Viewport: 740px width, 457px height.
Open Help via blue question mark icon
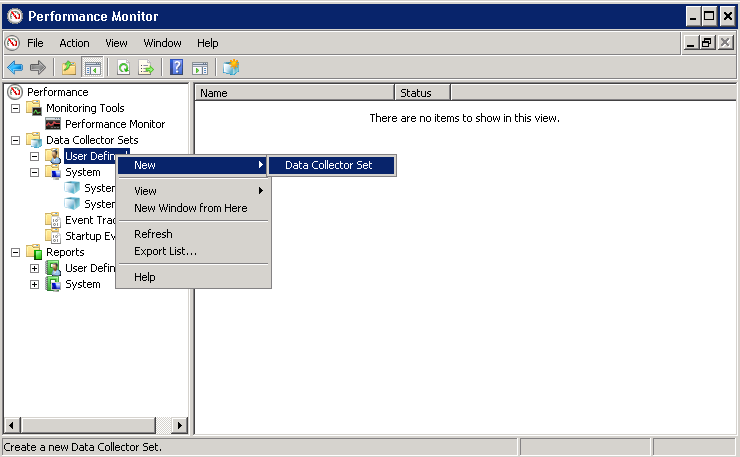click(x=177, y=68)
